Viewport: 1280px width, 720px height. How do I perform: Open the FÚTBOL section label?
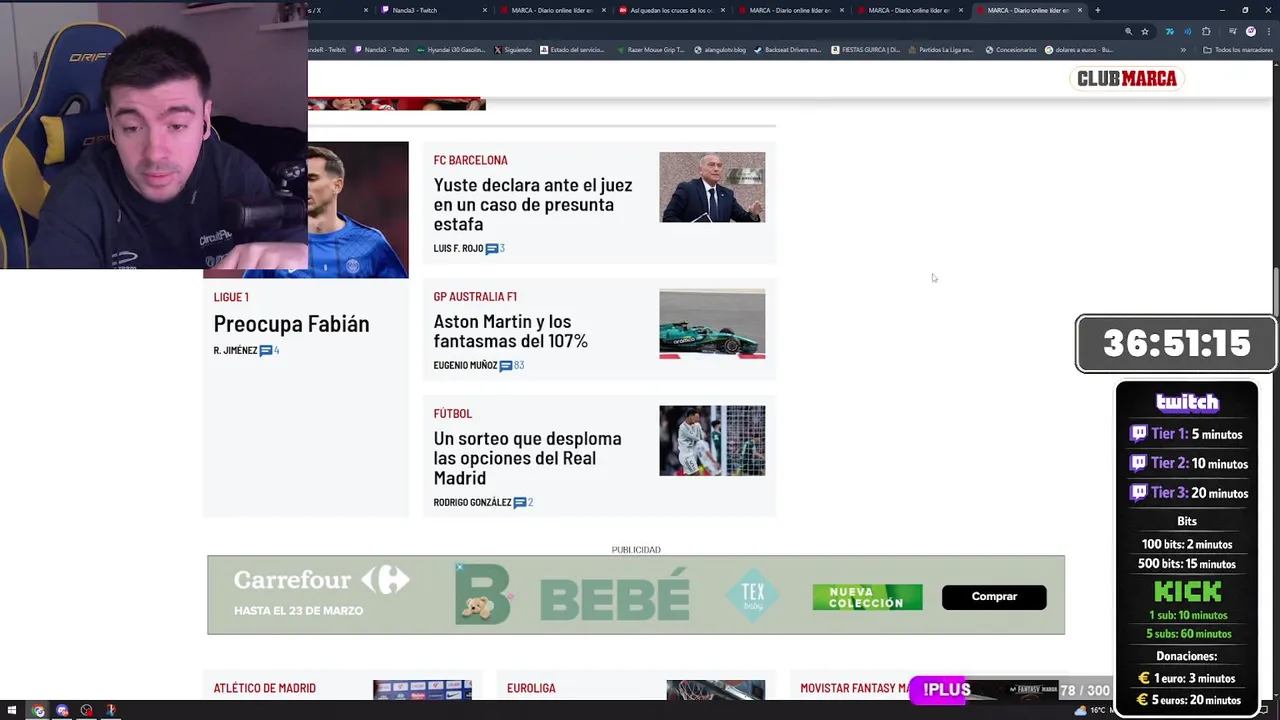[452, 413]
